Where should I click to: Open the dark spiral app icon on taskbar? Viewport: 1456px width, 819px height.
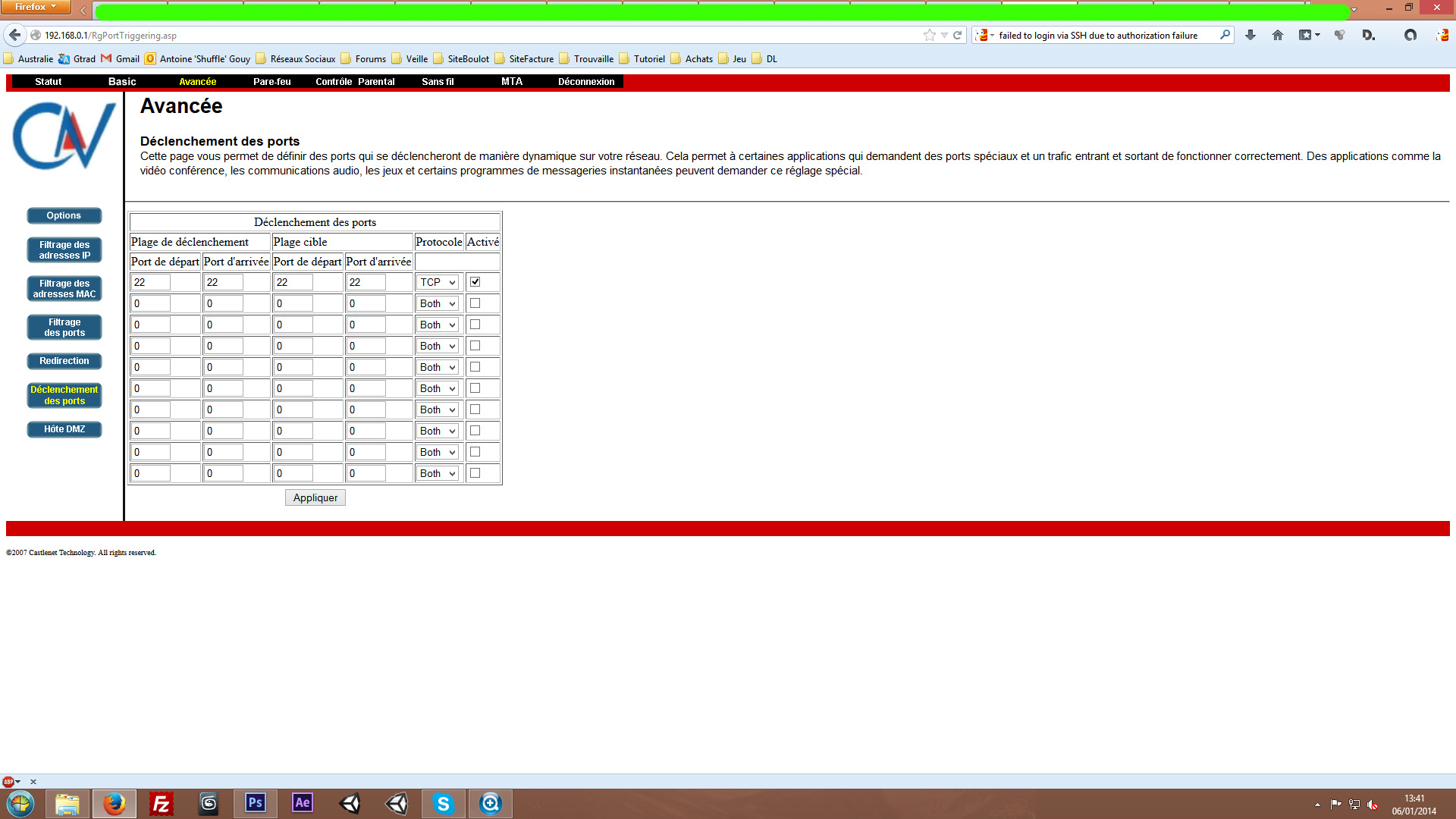[x=209, y=804]
